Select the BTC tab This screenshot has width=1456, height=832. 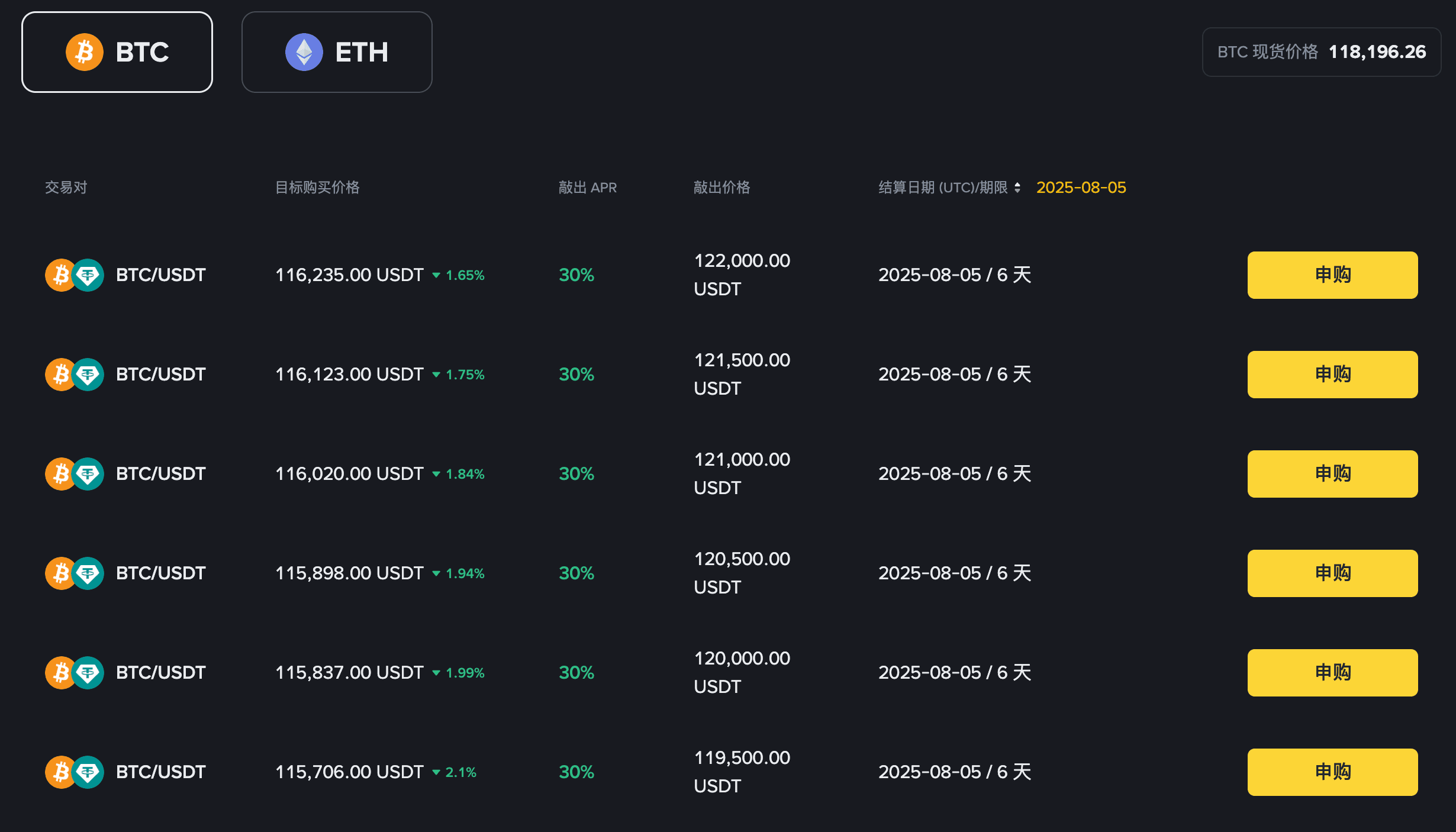coord(117,52)
